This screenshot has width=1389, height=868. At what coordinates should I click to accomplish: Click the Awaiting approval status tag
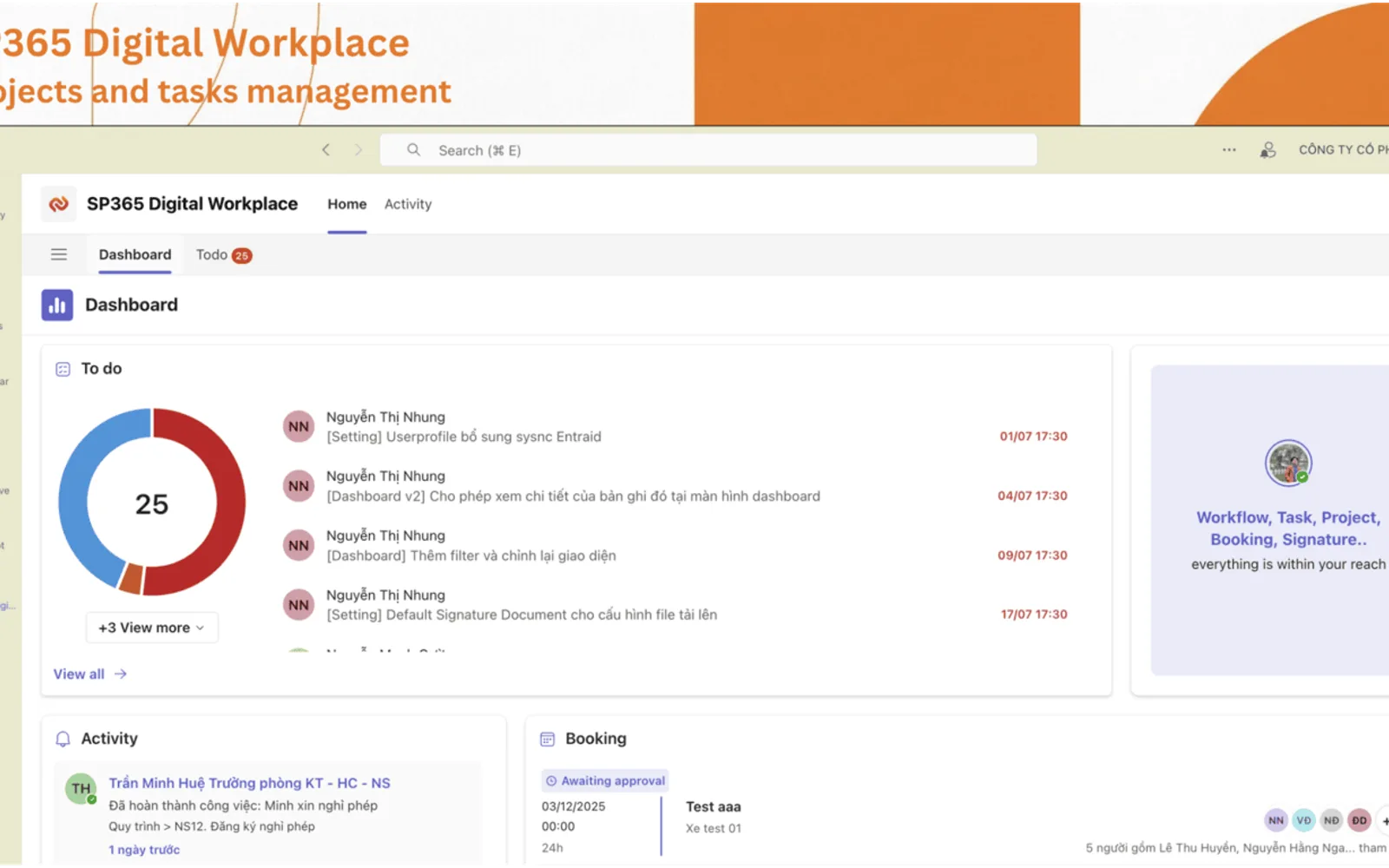pos(605,780)
